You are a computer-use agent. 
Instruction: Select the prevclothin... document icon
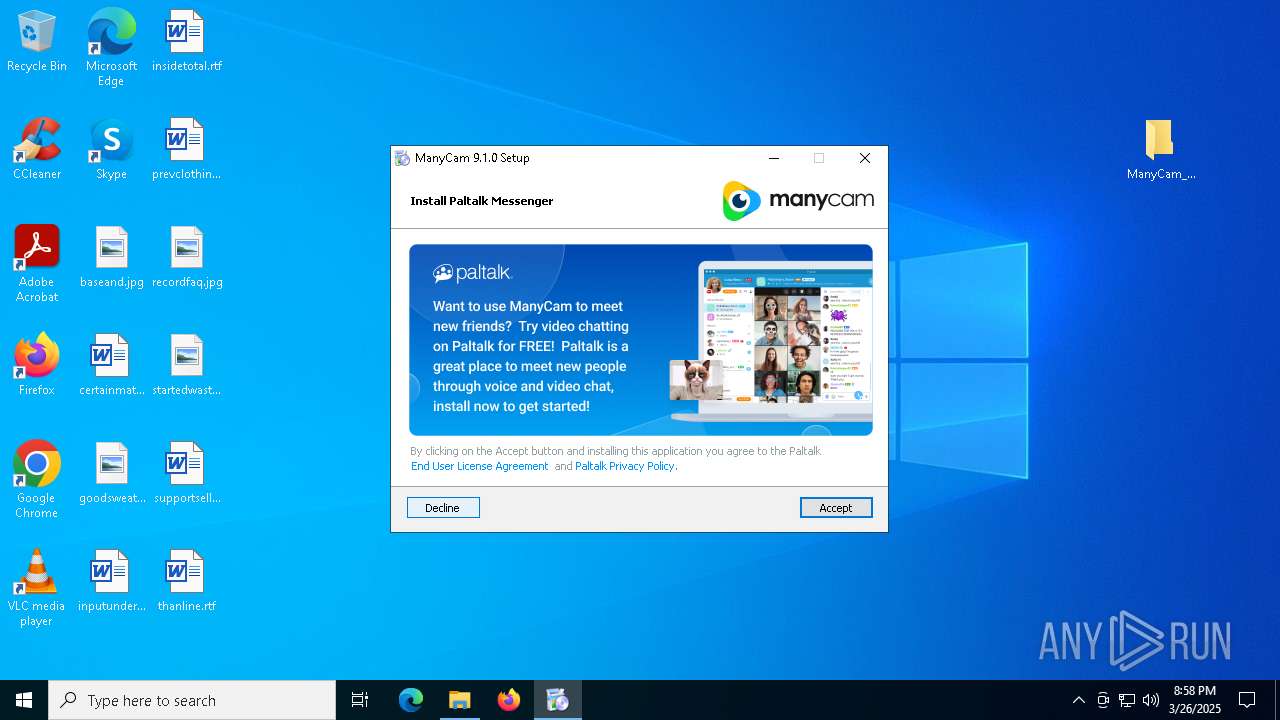(x=187, y=150)
